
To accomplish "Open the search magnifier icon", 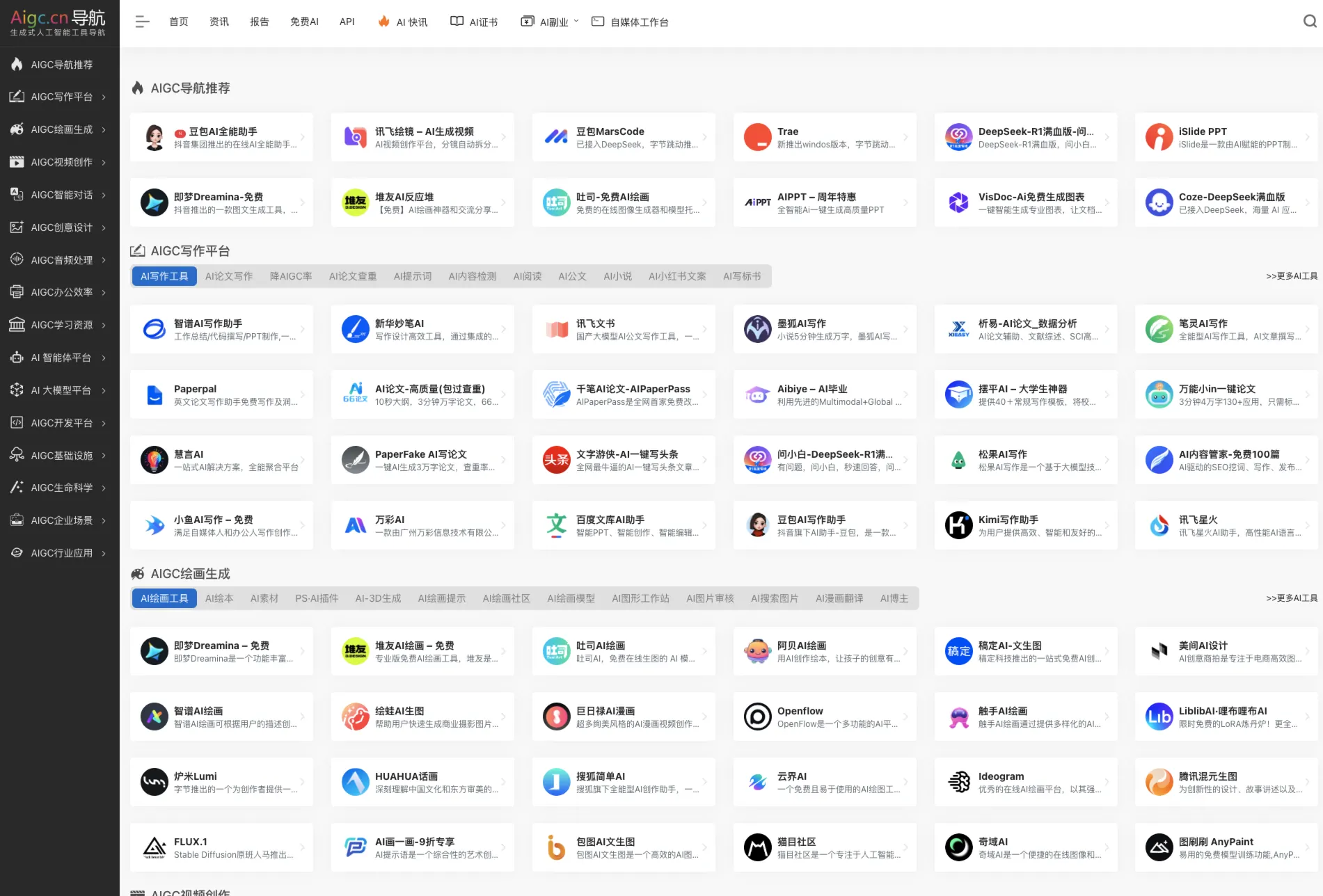I will (1309, 22).
